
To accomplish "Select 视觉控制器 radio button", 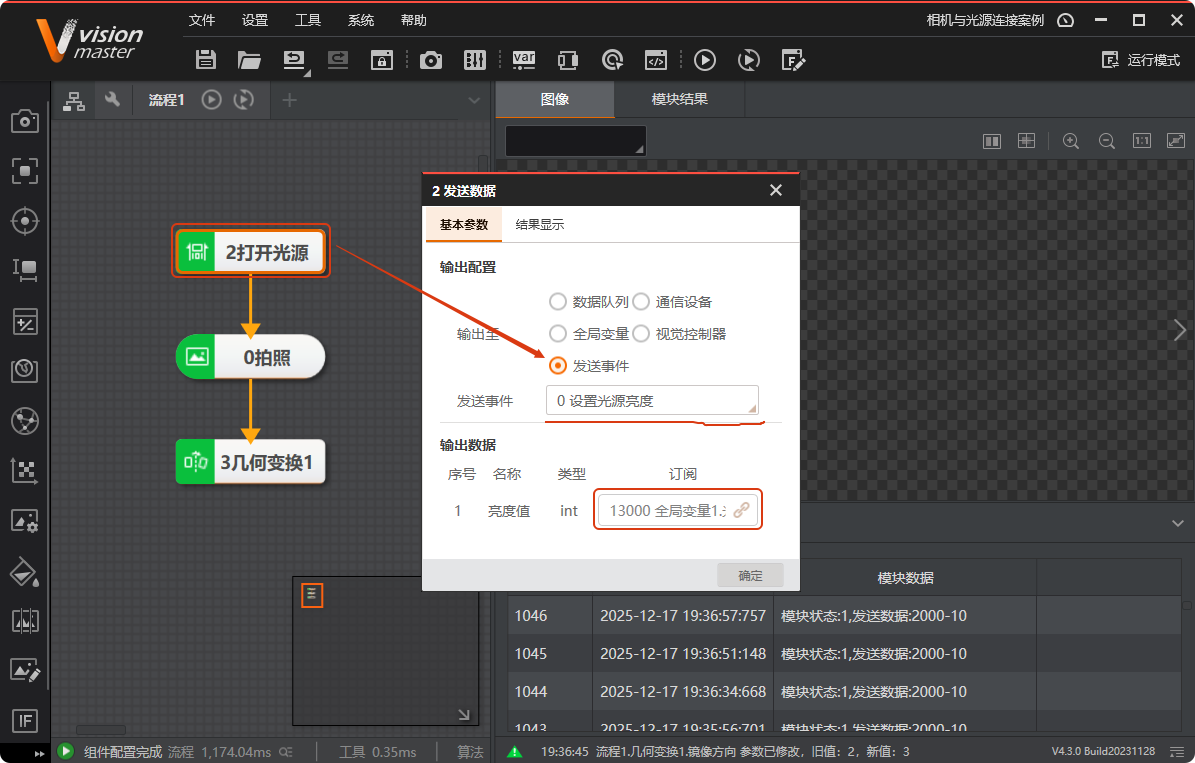I will 641,334.
